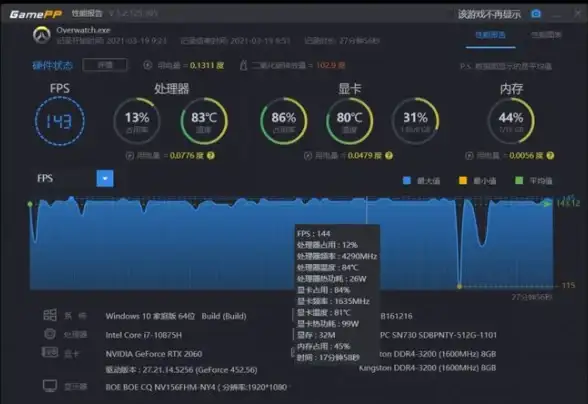Switch to the second tab at top right
The height and width of the screenshot is (404, 588).
(x=546, y=35)
